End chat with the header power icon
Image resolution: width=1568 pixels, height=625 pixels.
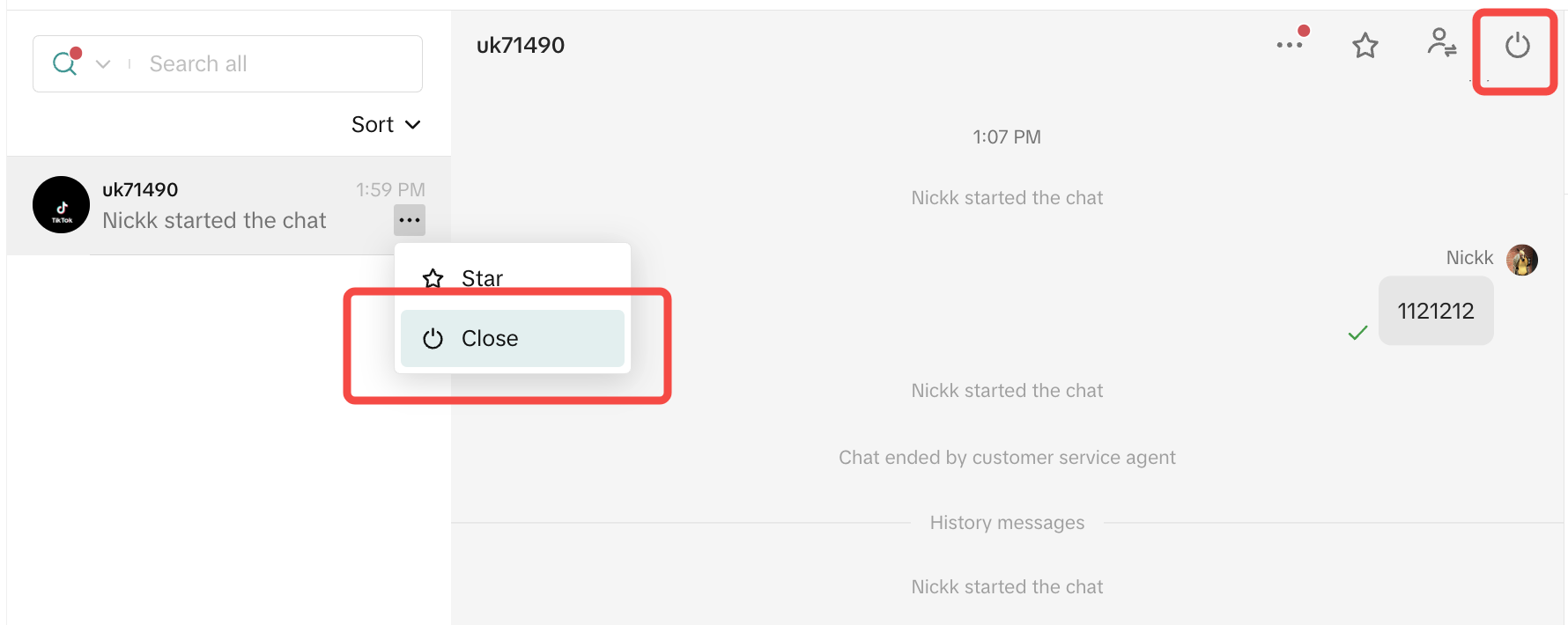(x=1517, y=45)
